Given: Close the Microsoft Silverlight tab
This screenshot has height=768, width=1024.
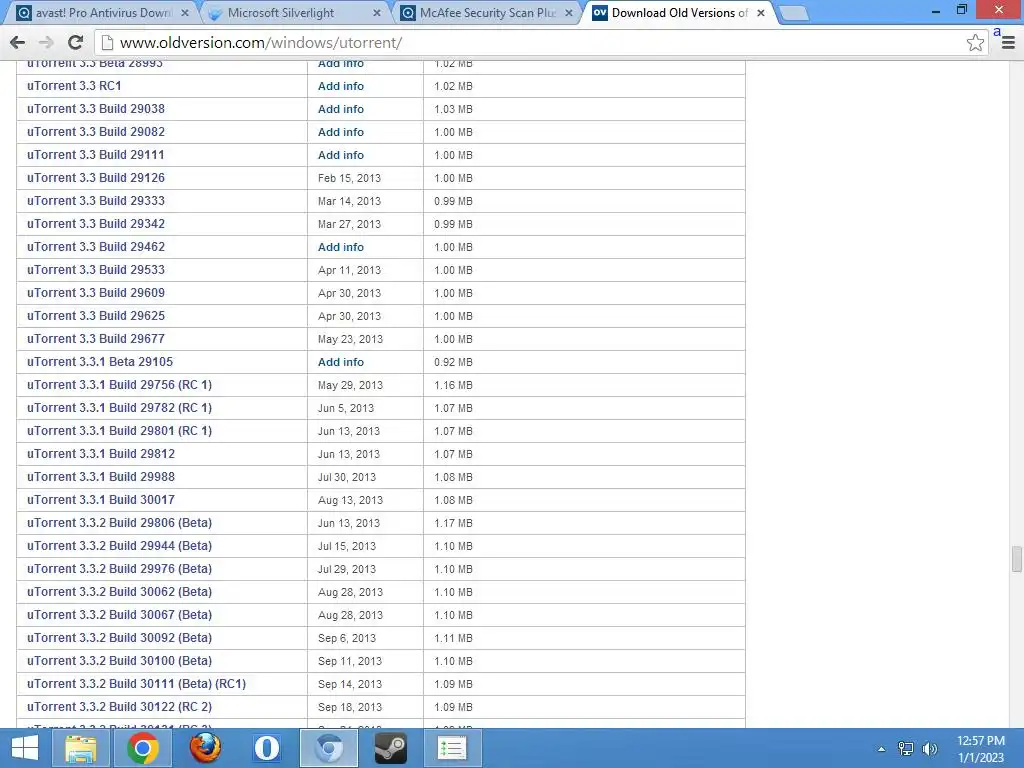Looking at the screenshot, I should [377, 12].
